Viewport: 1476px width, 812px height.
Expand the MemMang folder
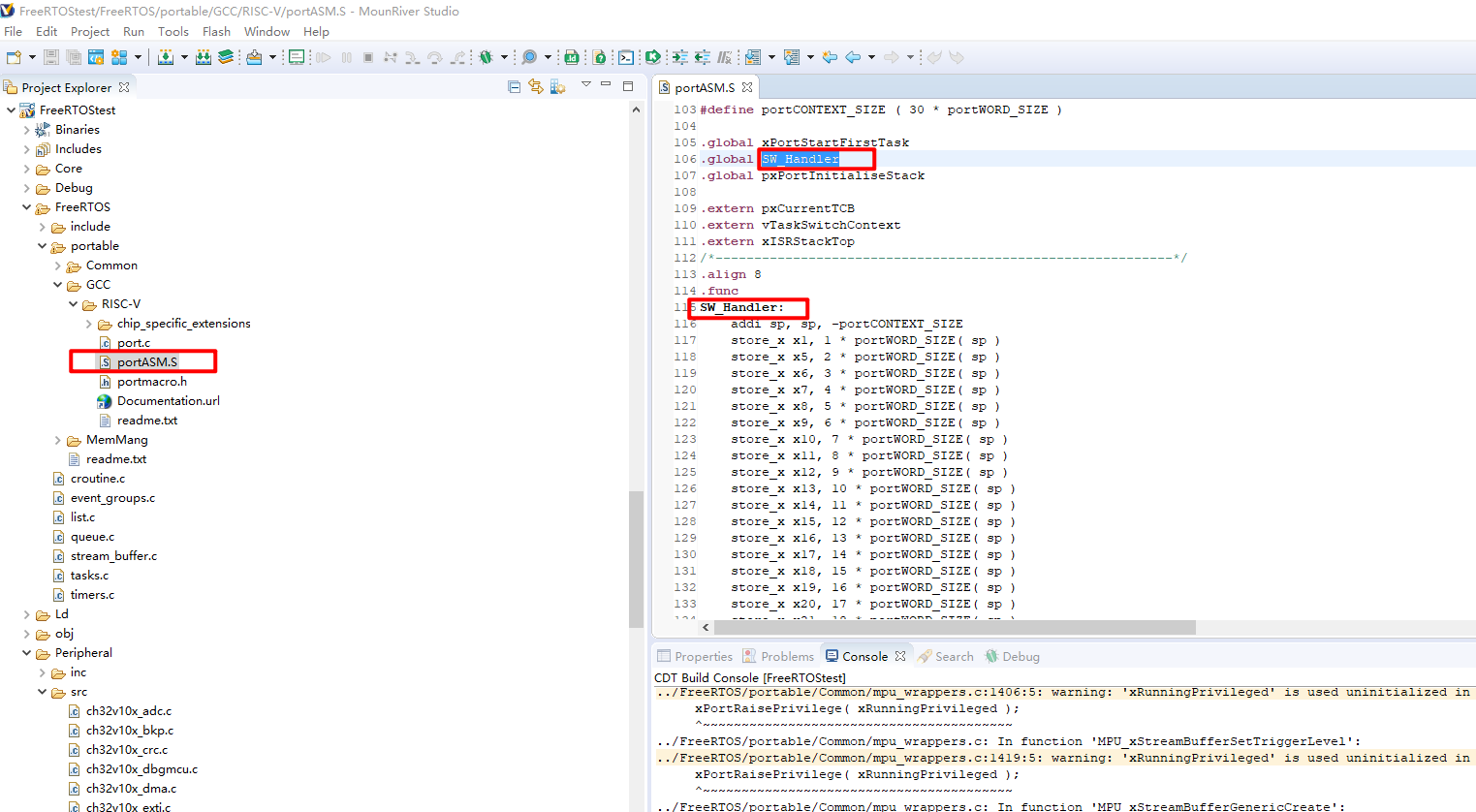[x=57, y=440]
